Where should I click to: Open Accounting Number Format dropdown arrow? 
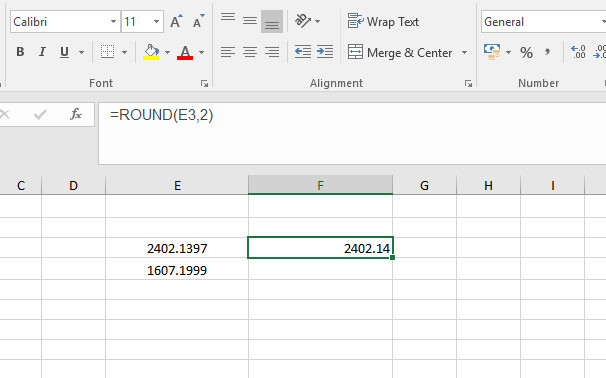click(508, 52)
